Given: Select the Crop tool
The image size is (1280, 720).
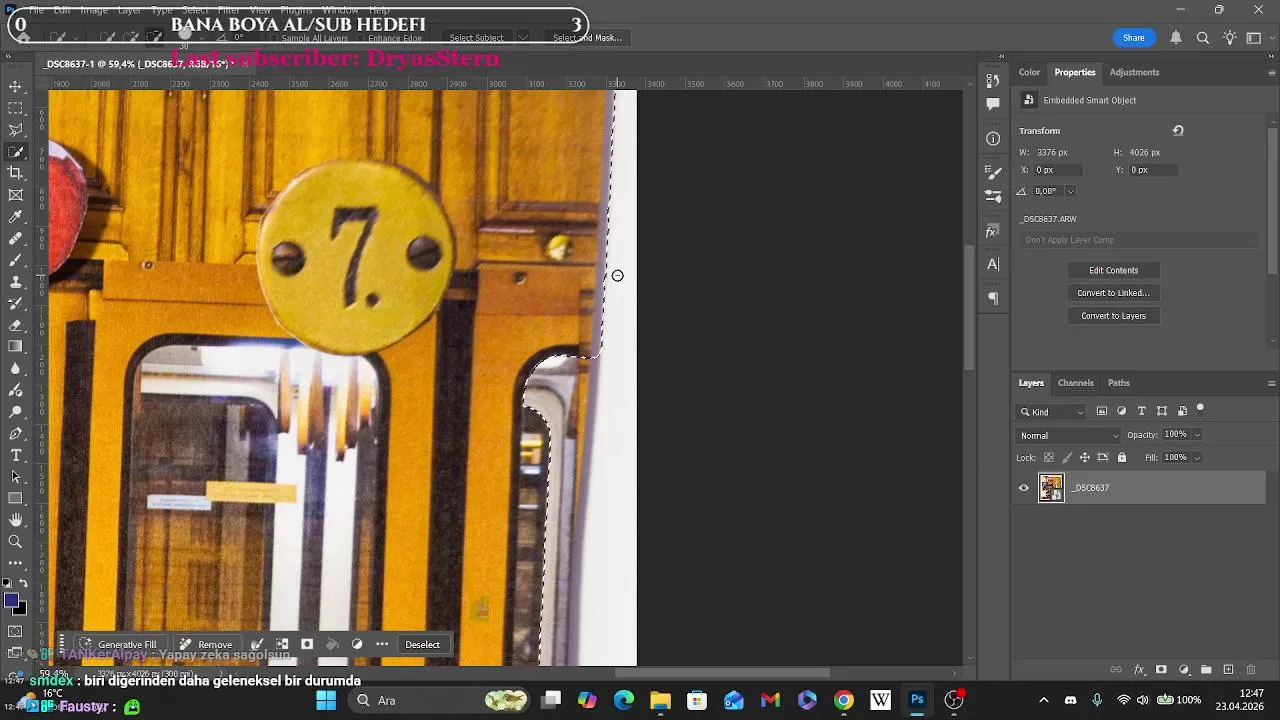Looking at the screenshot, I should (x=16, y=174).
